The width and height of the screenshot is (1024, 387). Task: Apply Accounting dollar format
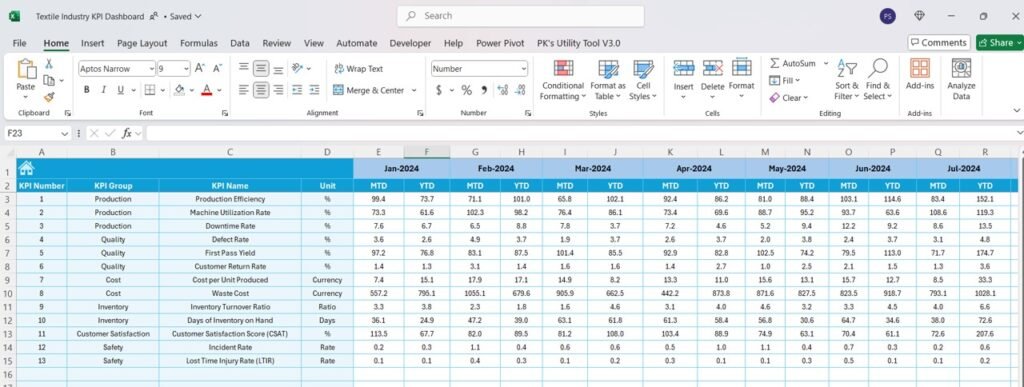point(439,90)
